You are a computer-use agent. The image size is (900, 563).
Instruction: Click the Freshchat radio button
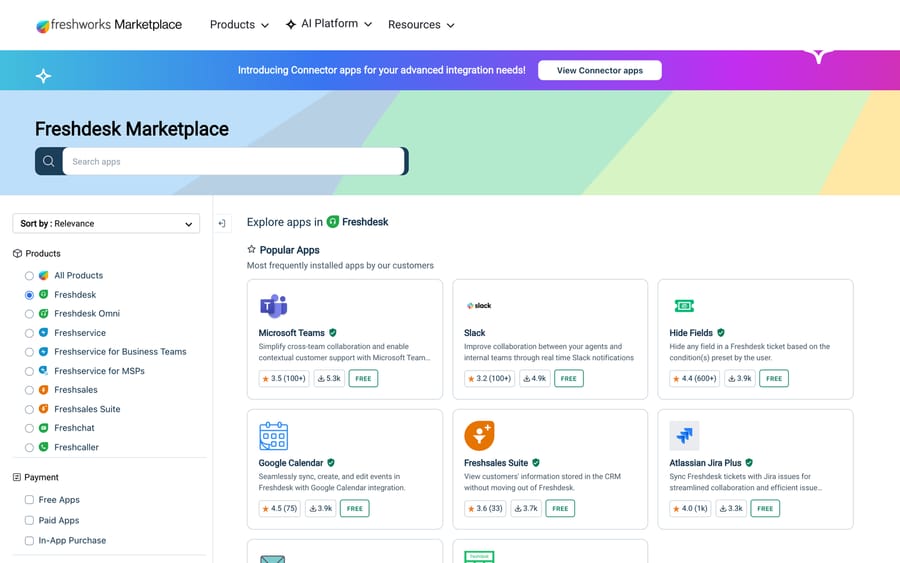29,428
